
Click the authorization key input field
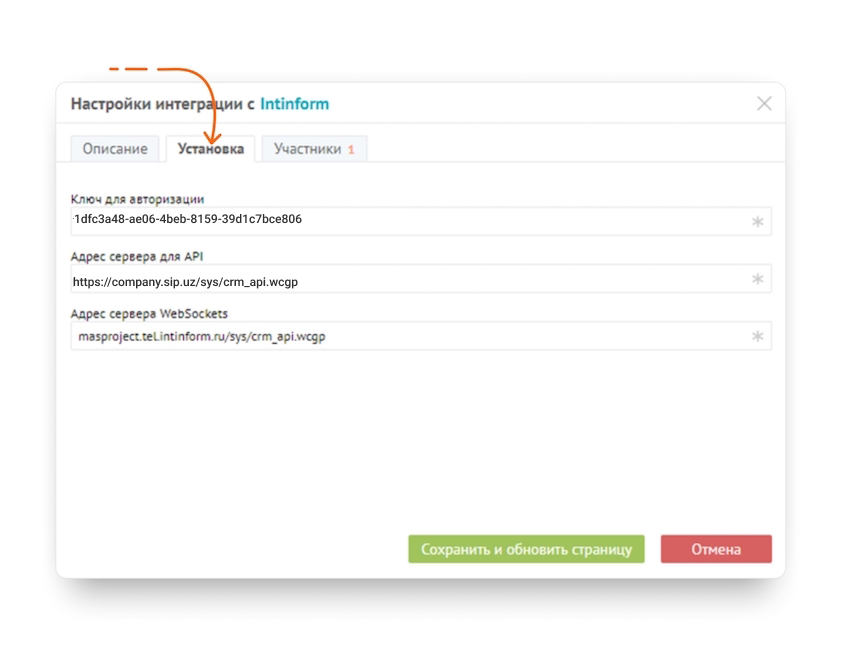coord(400,220)
